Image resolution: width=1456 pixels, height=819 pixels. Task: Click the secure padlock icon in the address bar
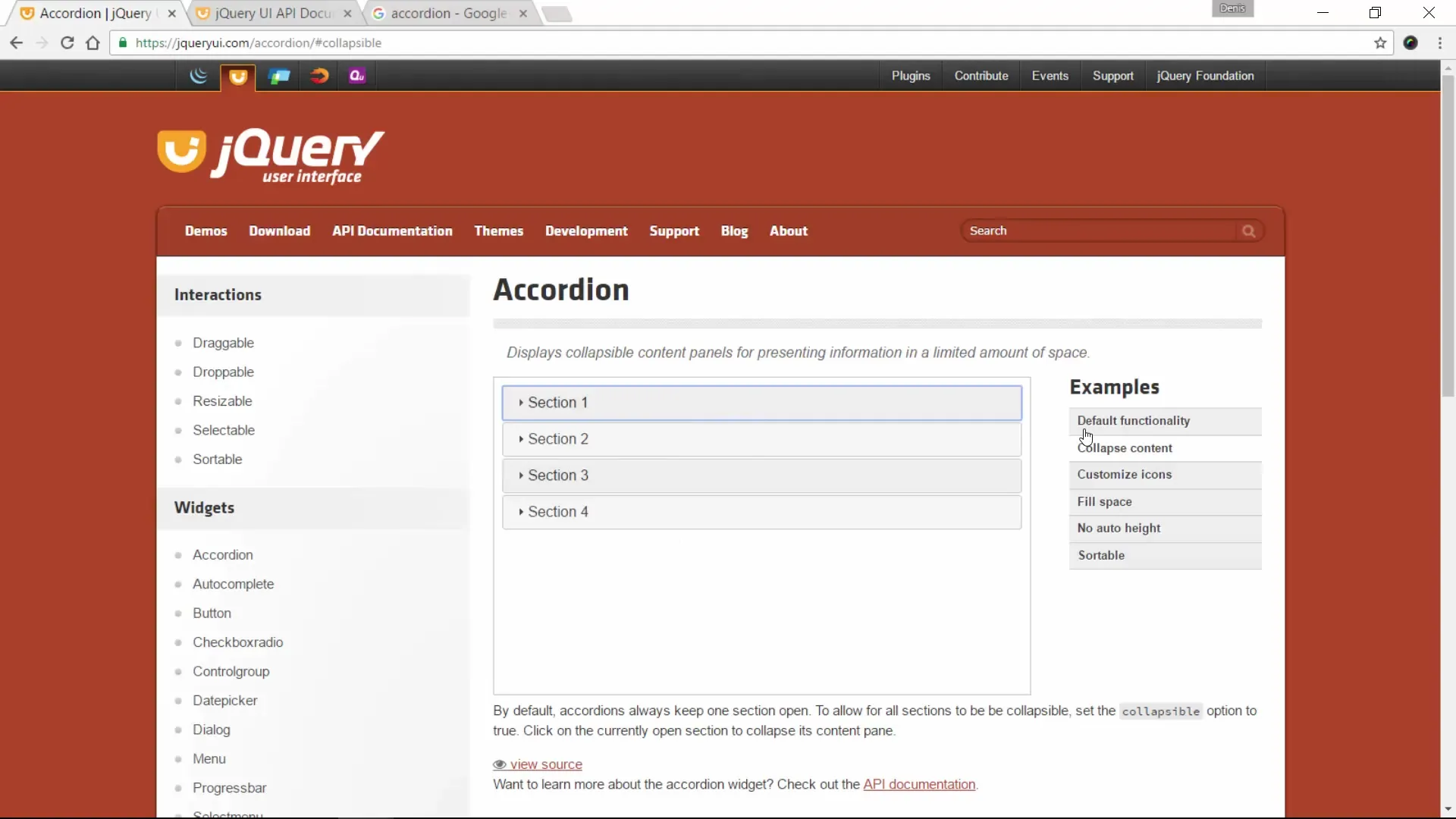[123, 43]
